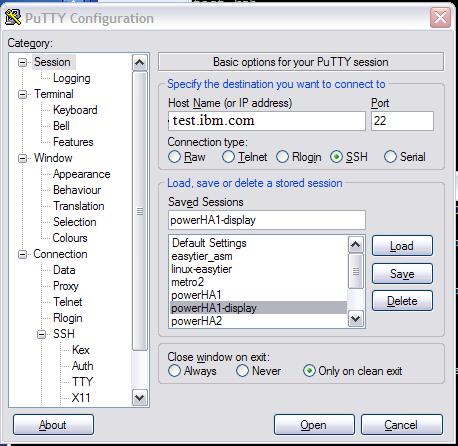Click category tree scrollbar thumb
Screen dimensions: 458x446
point(140,211)
